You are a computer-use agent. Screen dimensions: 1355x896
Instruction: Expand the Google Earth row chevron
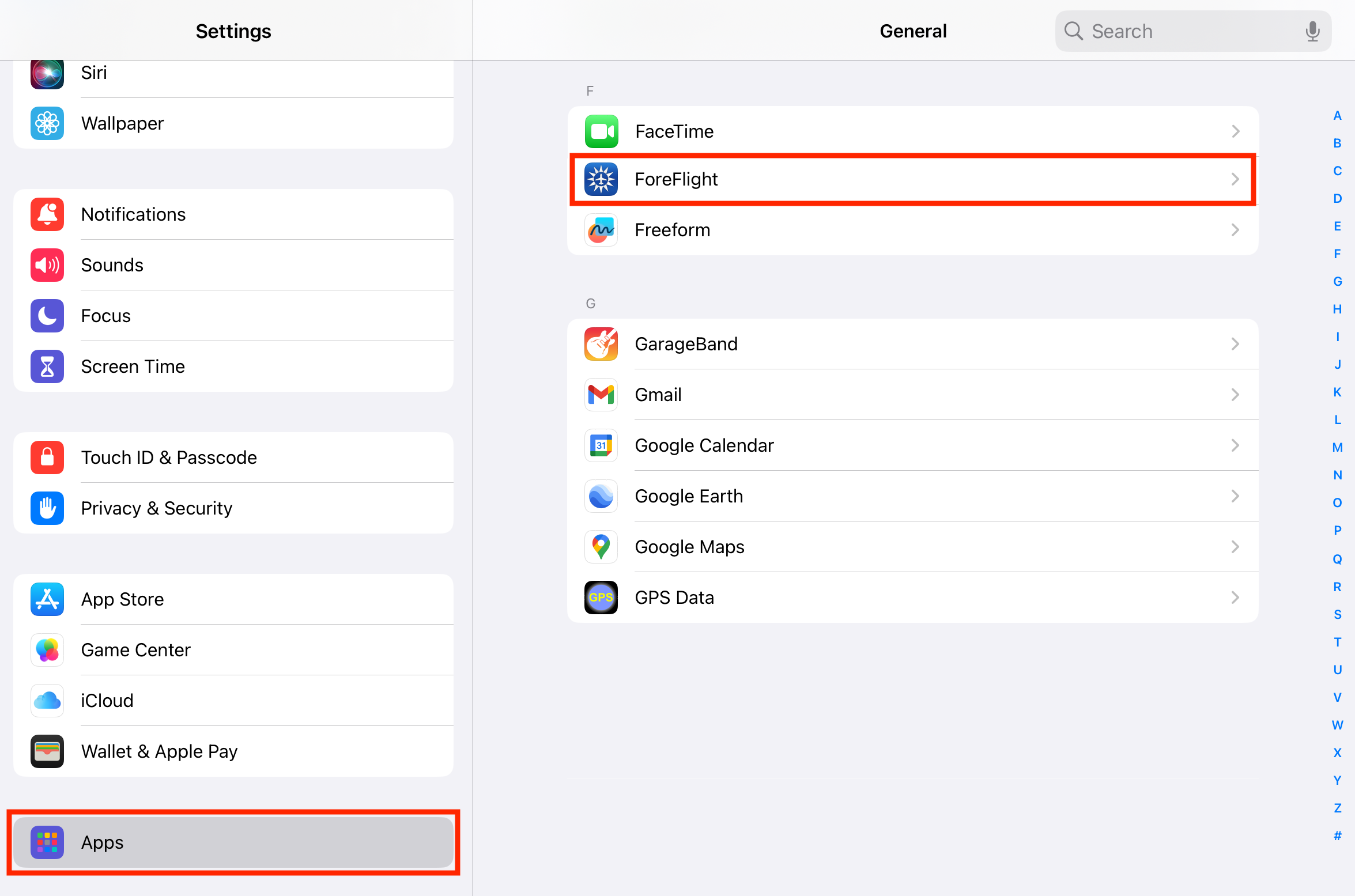[x=1235, y=496]
